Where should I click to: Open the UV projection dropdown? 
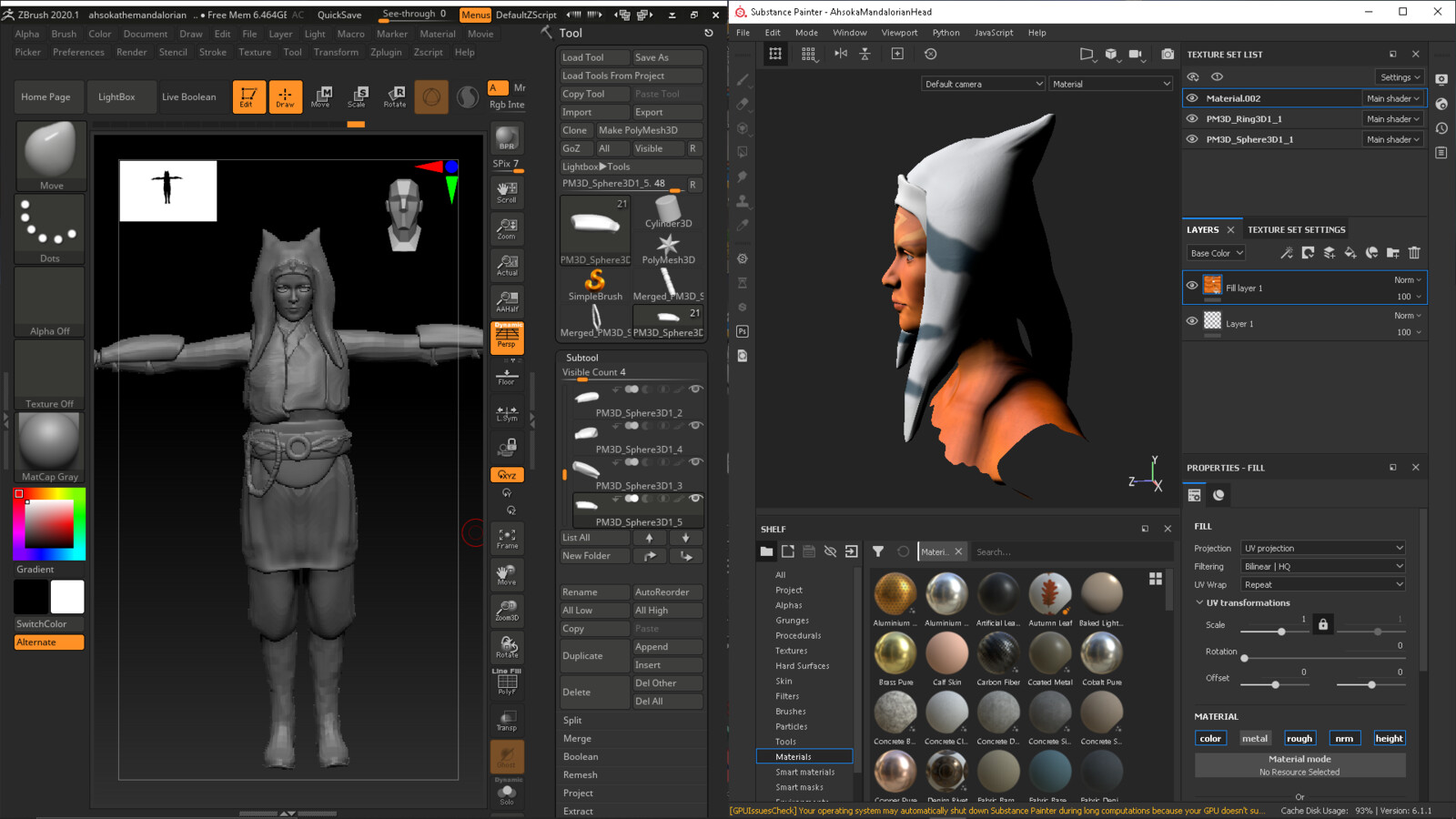(x=1323, y=548)
